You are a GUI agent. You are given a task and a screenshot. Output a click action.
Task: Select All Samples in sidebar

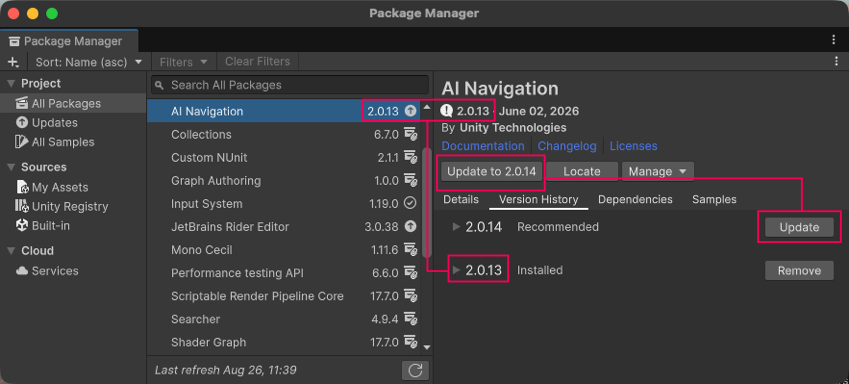click(73, 142)
